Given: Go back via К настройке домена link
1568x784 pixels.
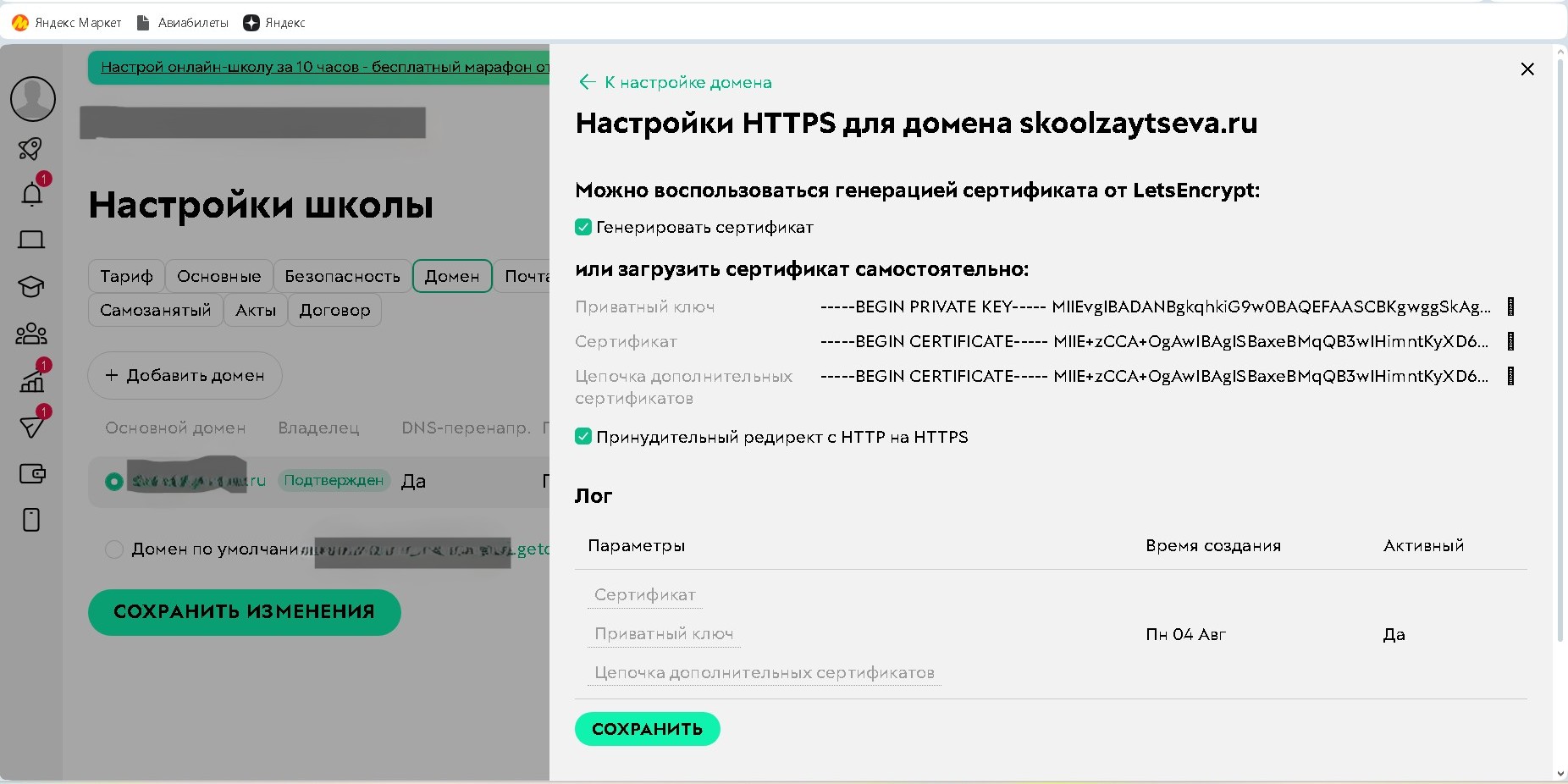Looking at the screenshot, I should pyautogui.click(x=675, y=82).
